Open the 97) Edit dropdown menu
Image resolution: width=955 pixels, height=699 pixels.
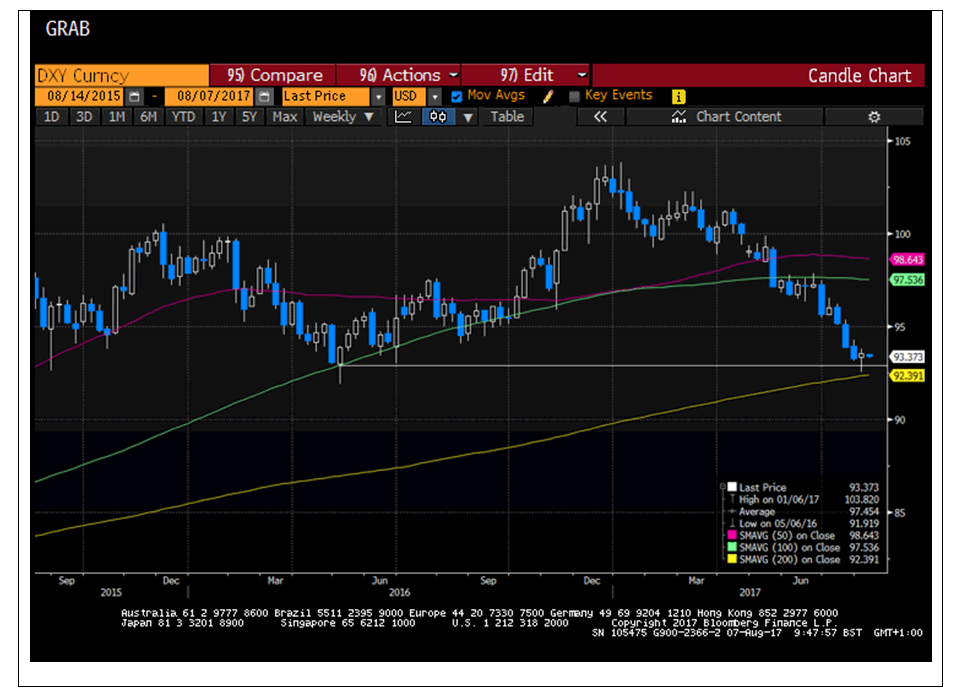pos(525,76)
